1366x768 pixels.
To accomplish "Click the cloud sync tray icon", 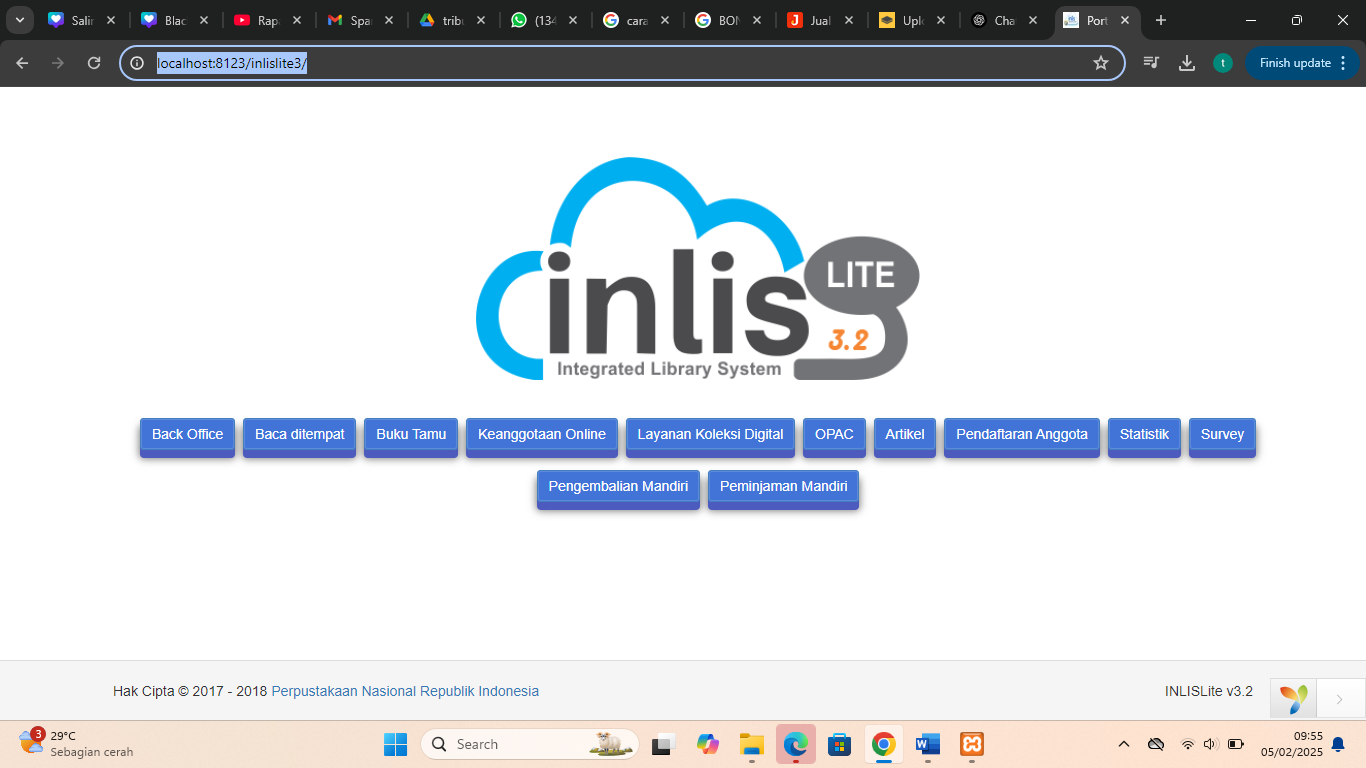I will [x=1156, y=744].
